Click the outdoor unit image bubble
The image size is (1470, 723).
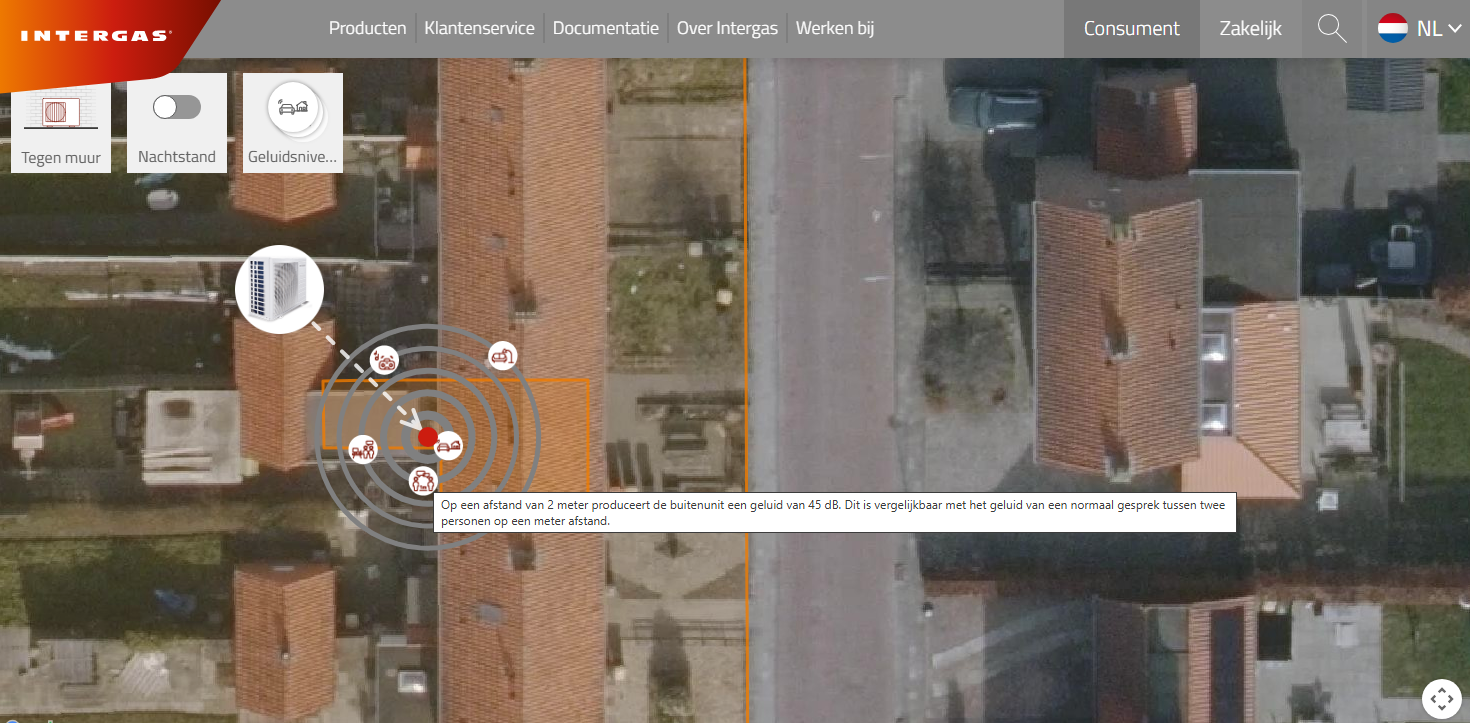coord(279,289)
